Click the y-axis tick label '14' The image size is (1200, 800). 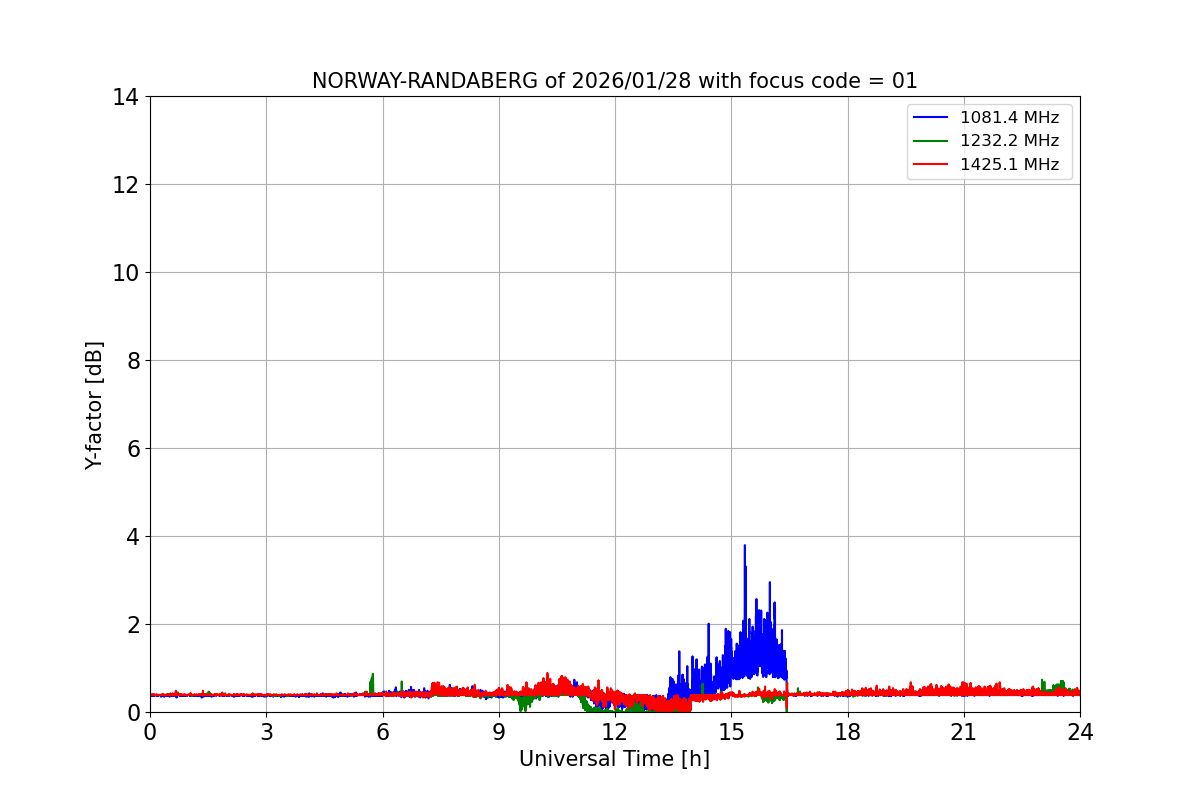click(126, 97)
